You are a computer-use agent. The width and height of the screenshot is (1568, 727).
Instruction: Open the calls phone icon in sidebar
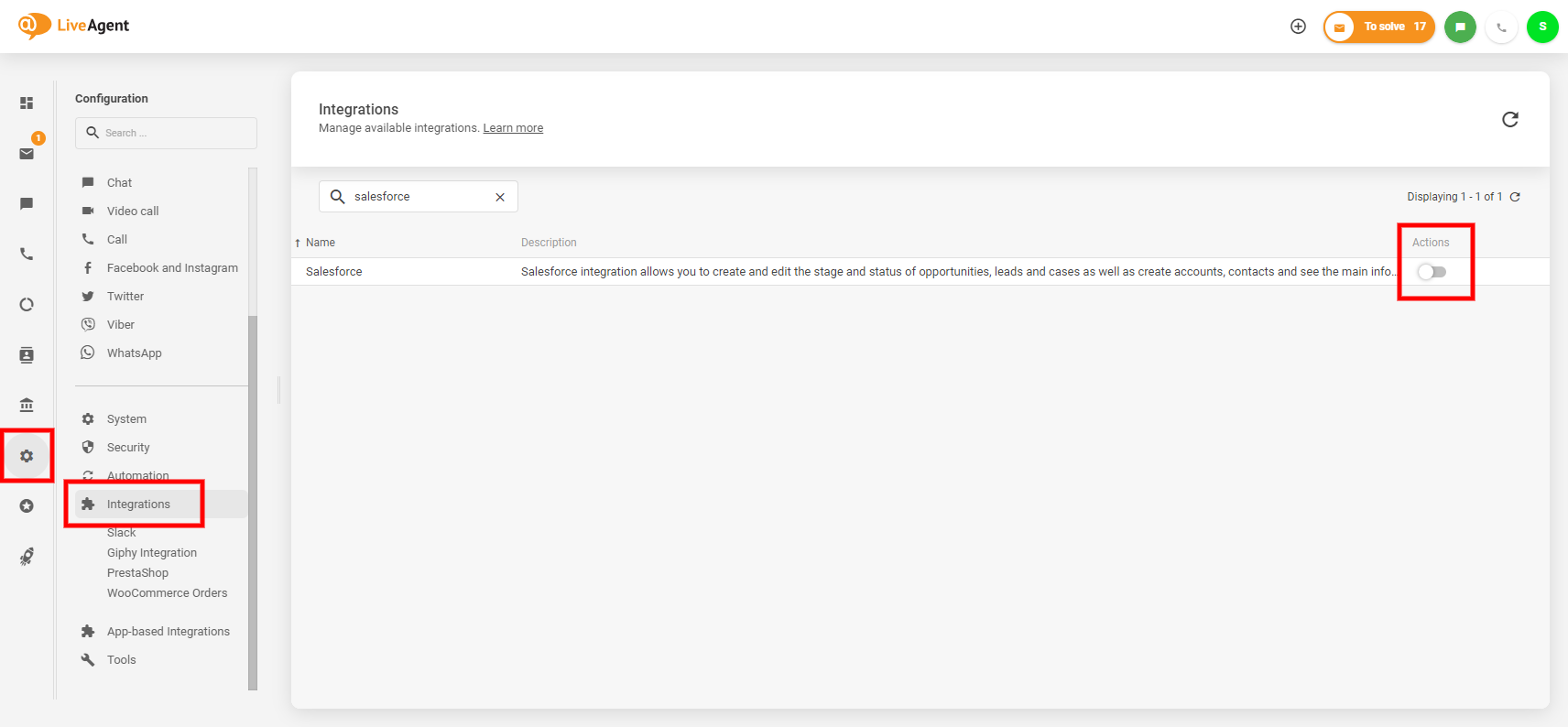click(x=27, y=254)
